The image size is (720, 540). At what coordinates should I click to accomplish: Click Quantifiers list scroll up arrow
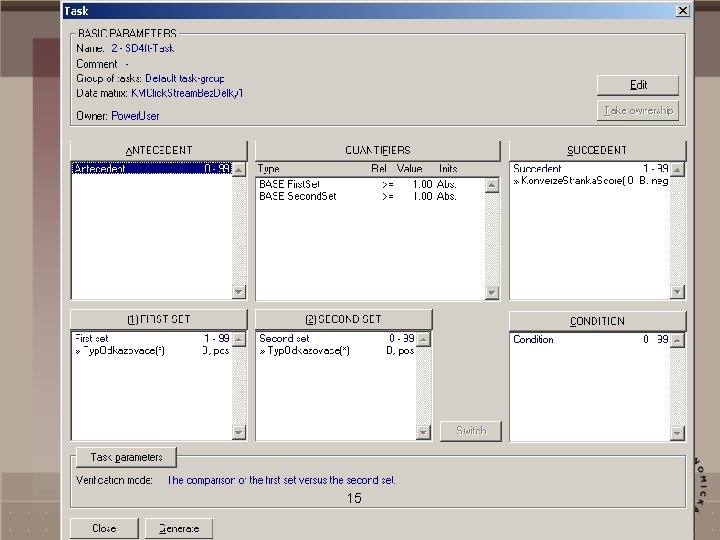point(492,186)
